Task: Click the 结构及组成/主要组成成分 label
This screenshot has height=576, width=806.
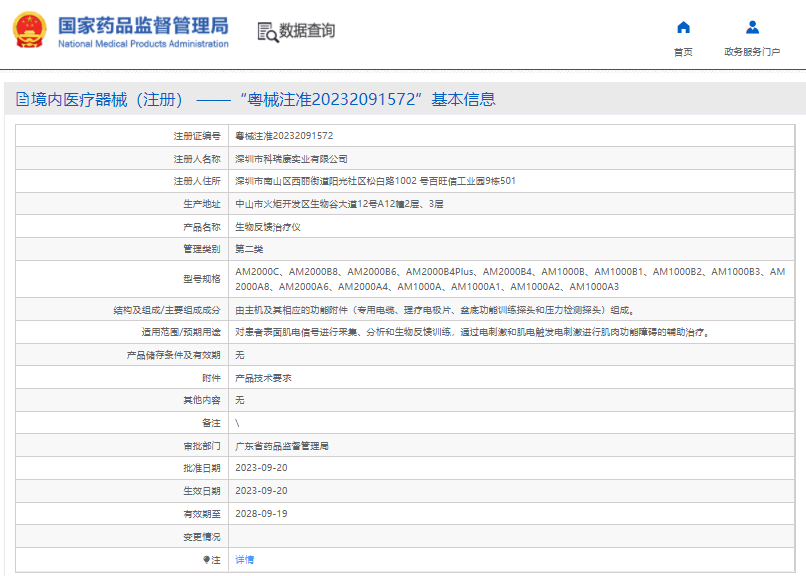Action: tap(167, 310)
